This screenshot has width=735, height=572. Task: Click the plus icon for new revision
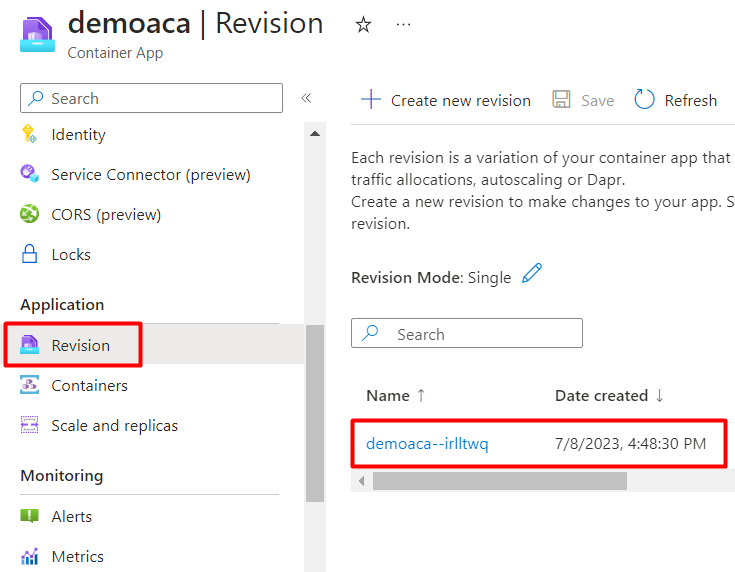pyautogui.click(x=371, y=99)
